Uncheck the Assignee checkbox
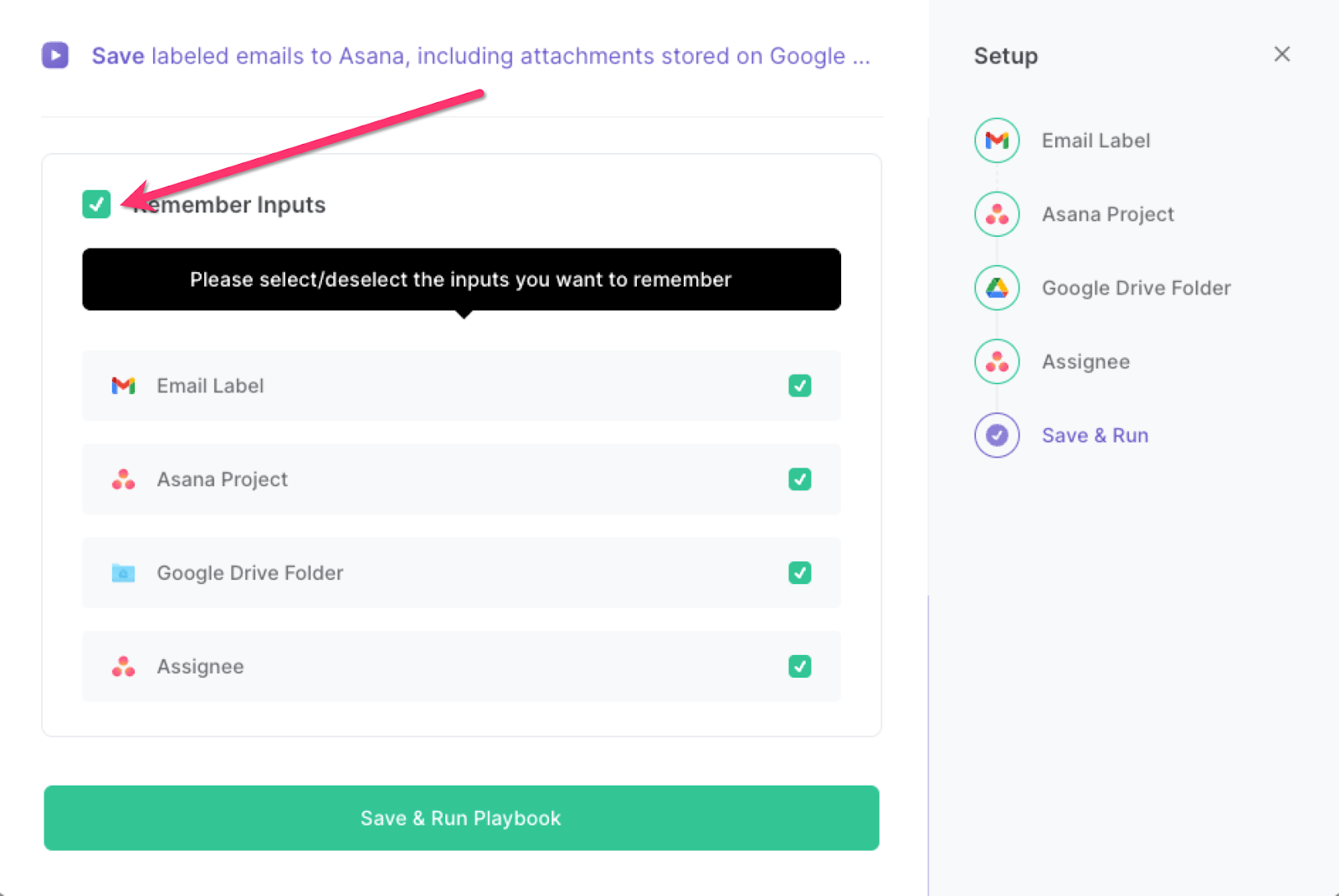 (x=800, y=667)
